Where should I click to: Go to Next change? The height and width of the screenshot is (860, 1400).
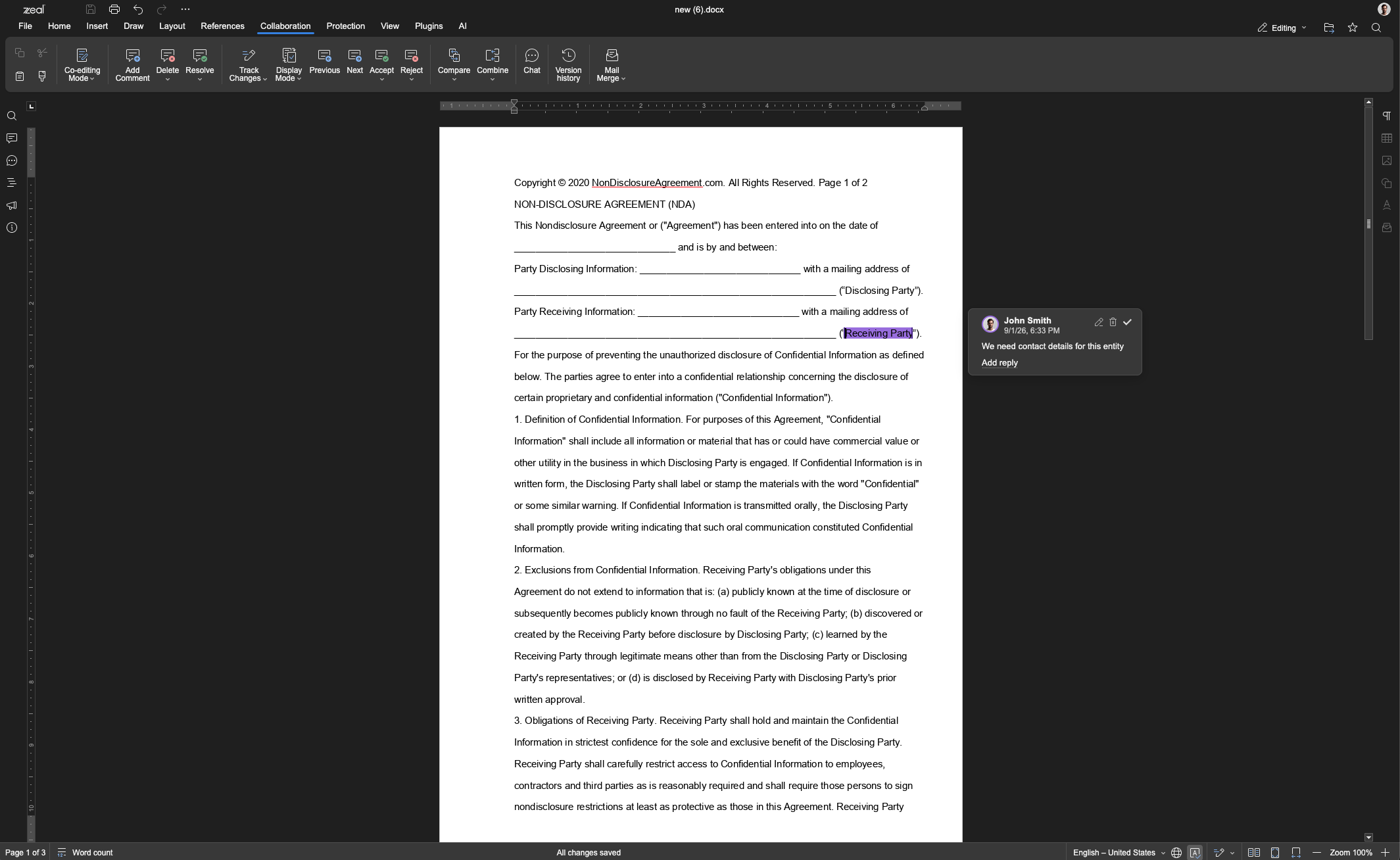click(354, 62)
